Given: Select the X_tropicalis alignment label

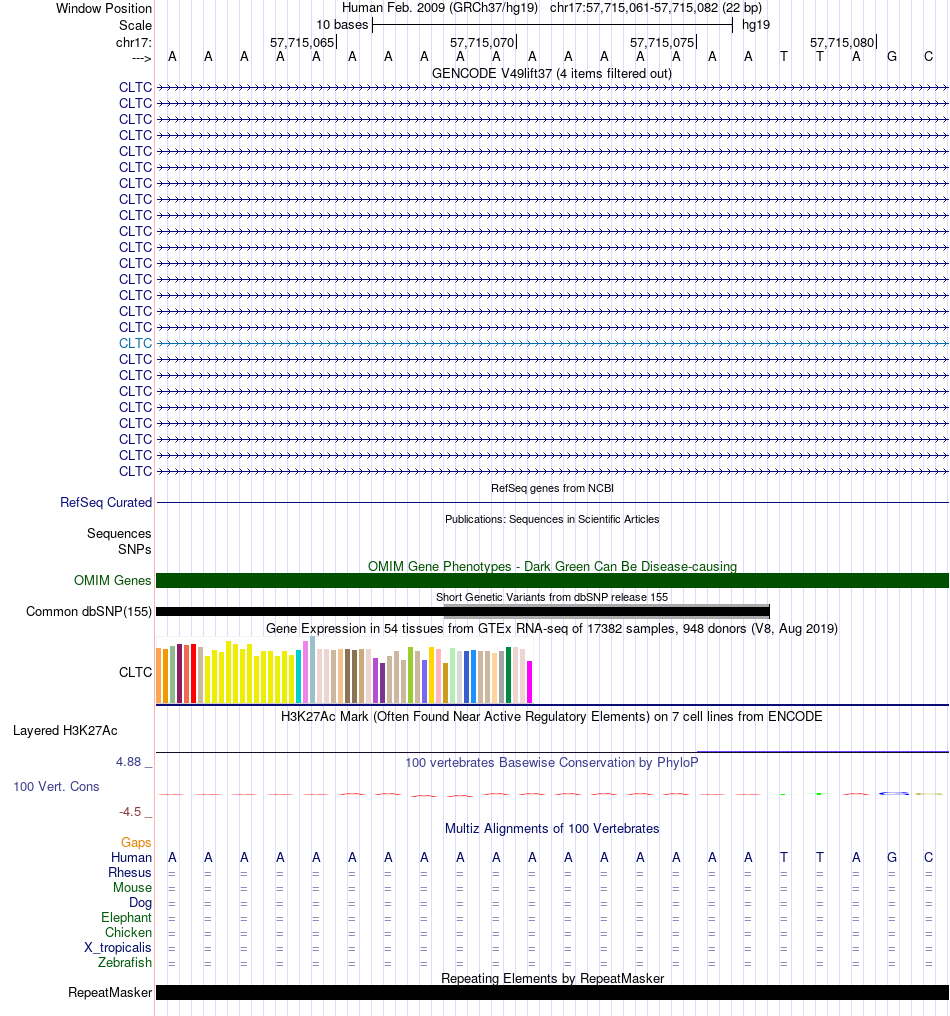Looking at the screenshot, I should point(117,947).
